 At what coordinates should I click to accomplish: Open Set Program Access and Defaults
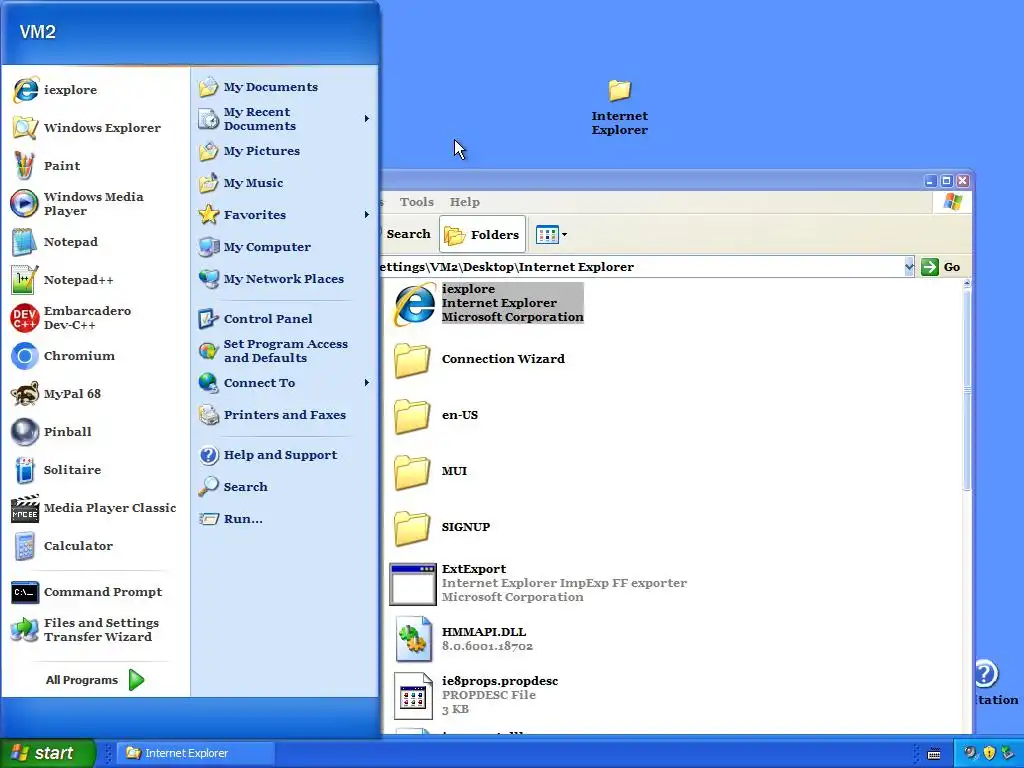coord(284,351)
